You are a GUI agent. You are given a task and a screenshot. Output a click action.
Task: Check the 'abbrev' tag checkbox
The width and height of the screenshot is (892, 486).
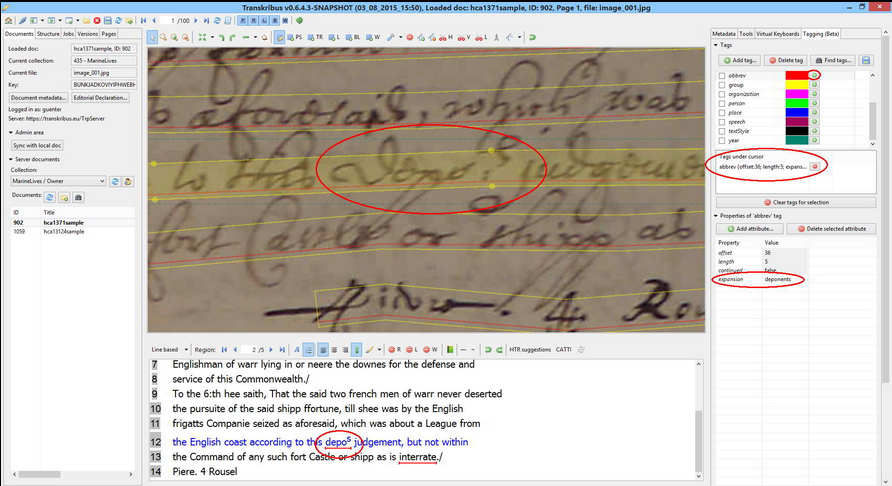722,76
